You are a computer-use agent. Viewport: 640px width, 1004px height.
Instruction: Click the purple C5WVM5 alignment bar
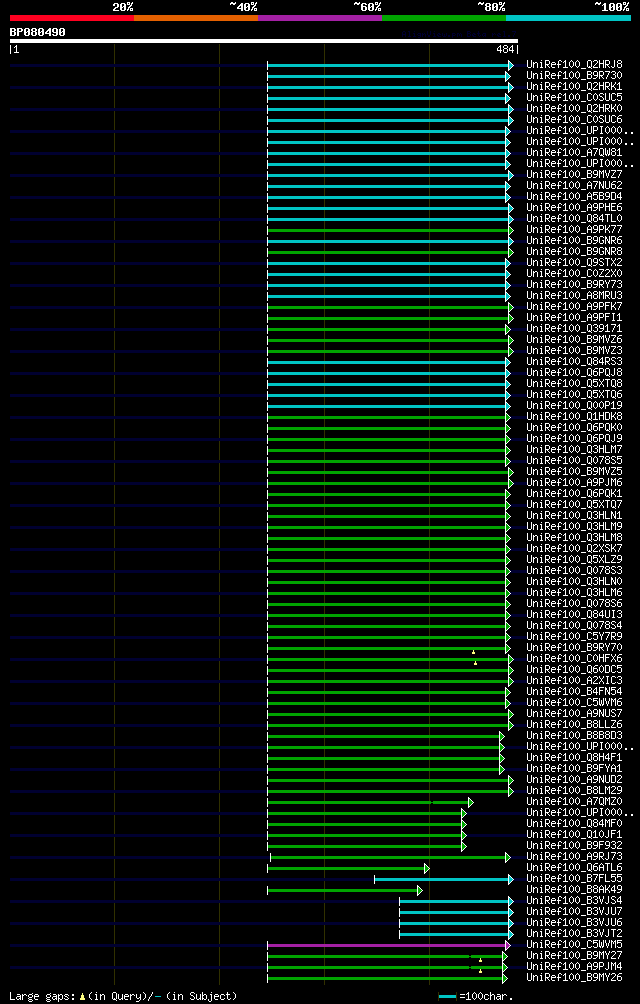coord(386,945)
